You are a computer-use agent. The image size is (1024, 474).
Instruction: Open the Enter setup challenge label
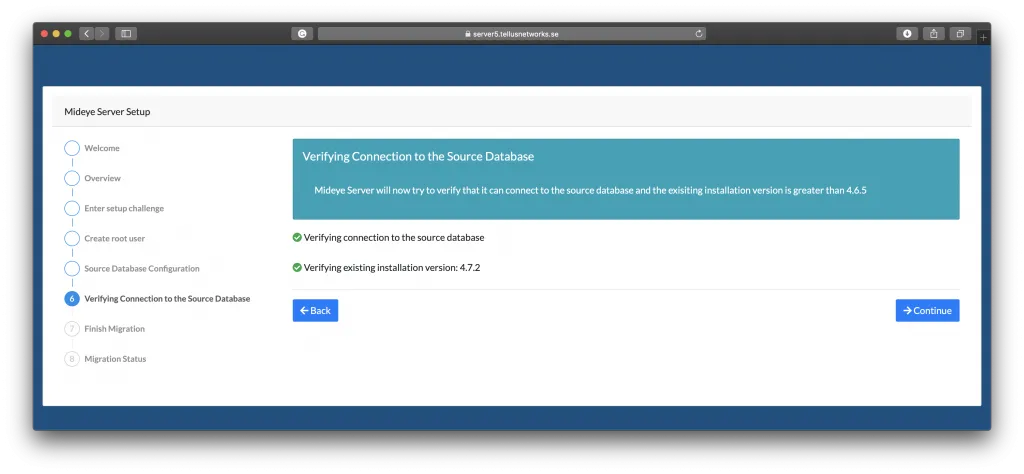point(124,208)
